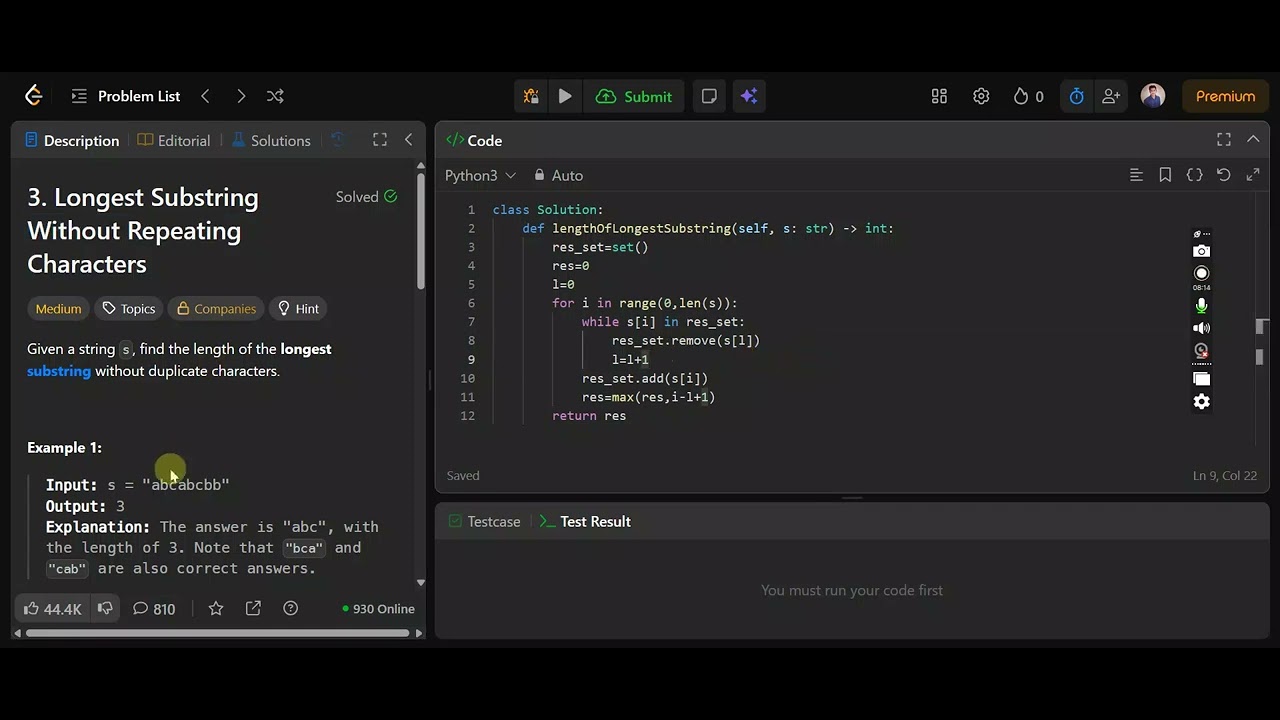
Task: Star the problem as favorite
Action: 215,608
